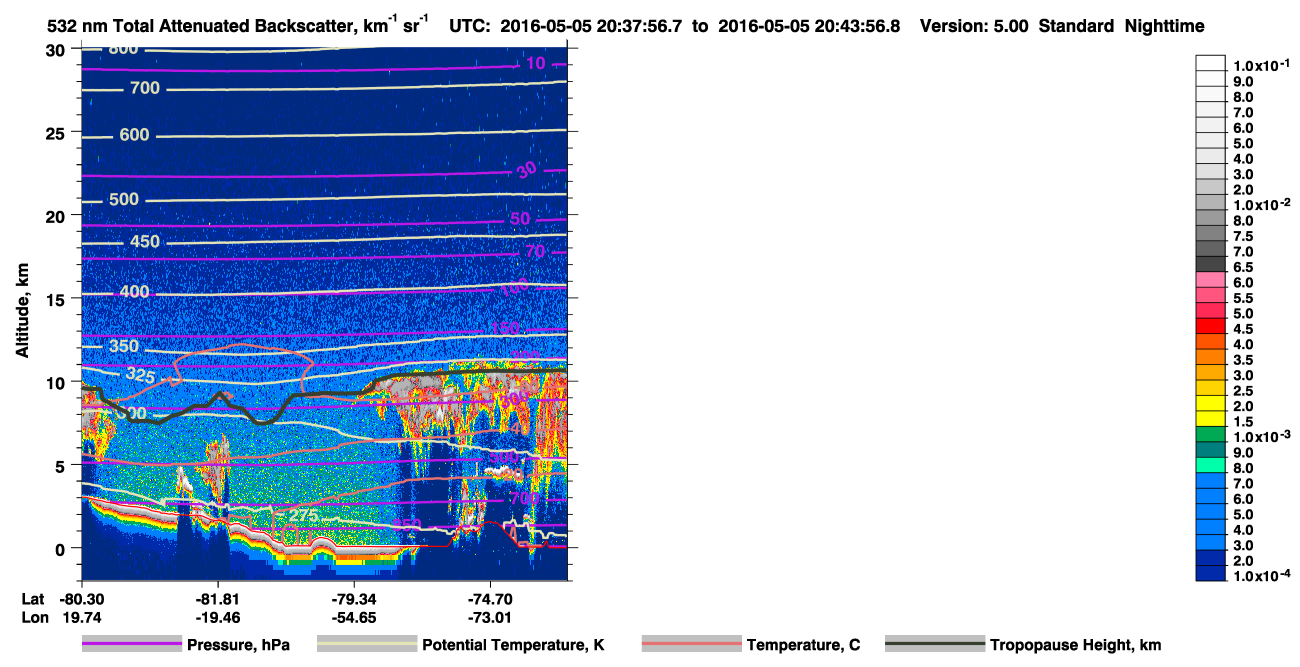
Task: Click the latitude value '-79.34'
Action: (354, 599)
